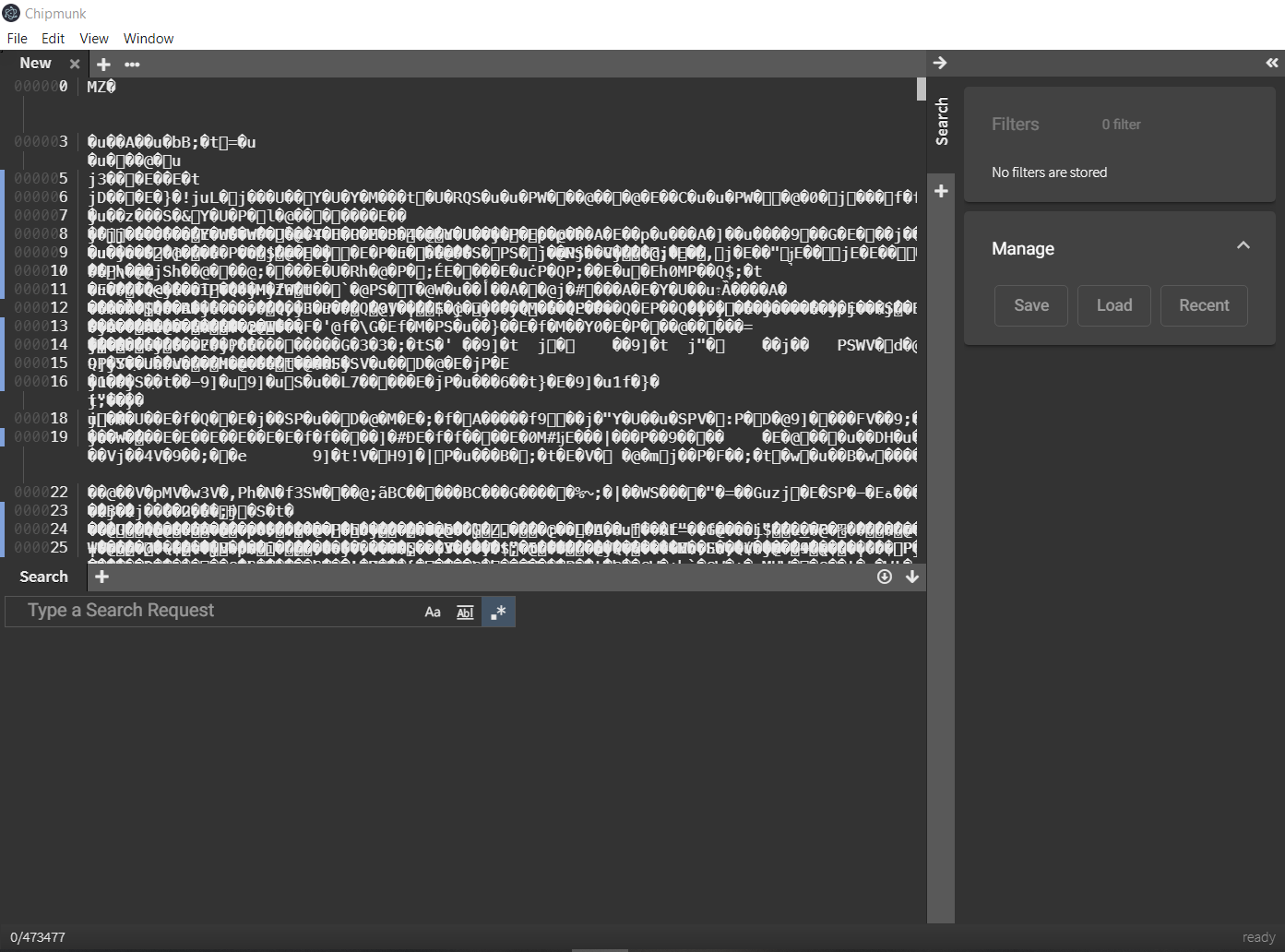Image resolution: width=1285 pixels, height=952 pixels.
Task: Select log row 000019
Action: tap(461, 437)
